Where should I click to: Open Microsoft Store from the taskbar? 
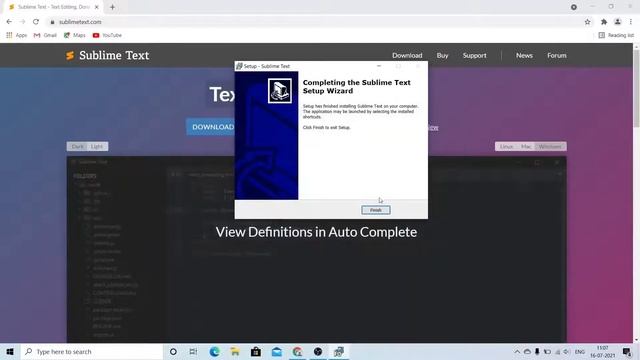(256, 351)
